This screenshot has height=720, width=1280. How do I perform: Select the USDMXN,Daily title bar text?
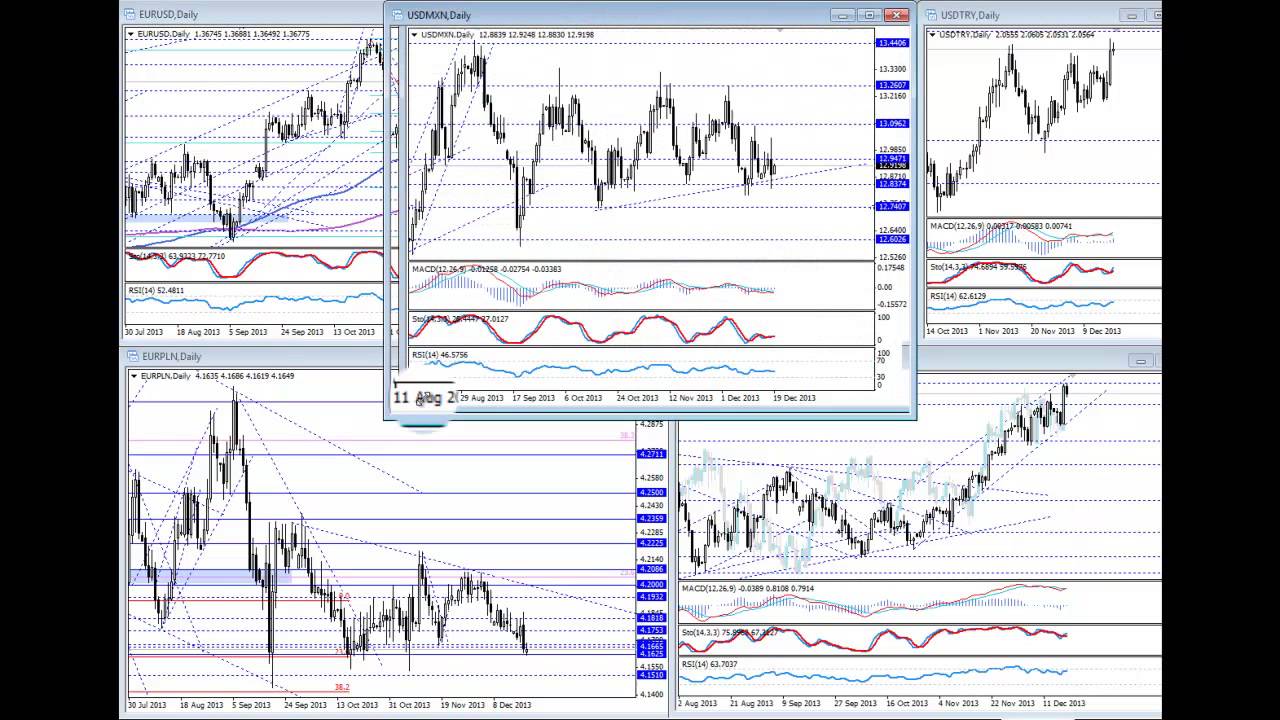439,15
